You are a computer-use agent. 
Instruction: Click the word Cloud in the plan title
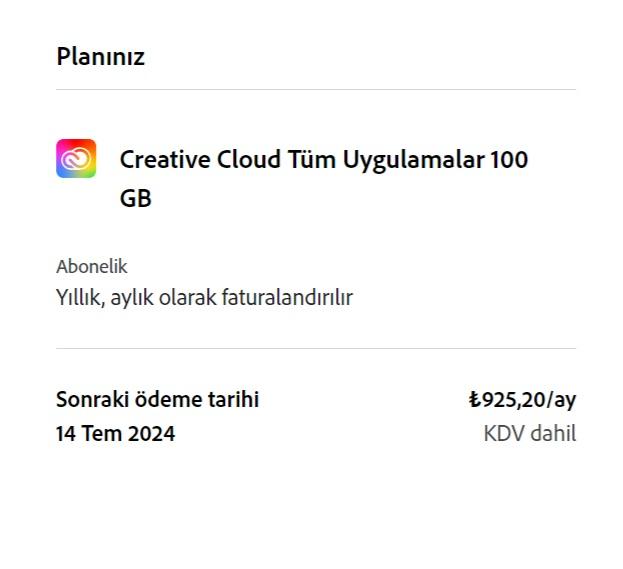248,160
